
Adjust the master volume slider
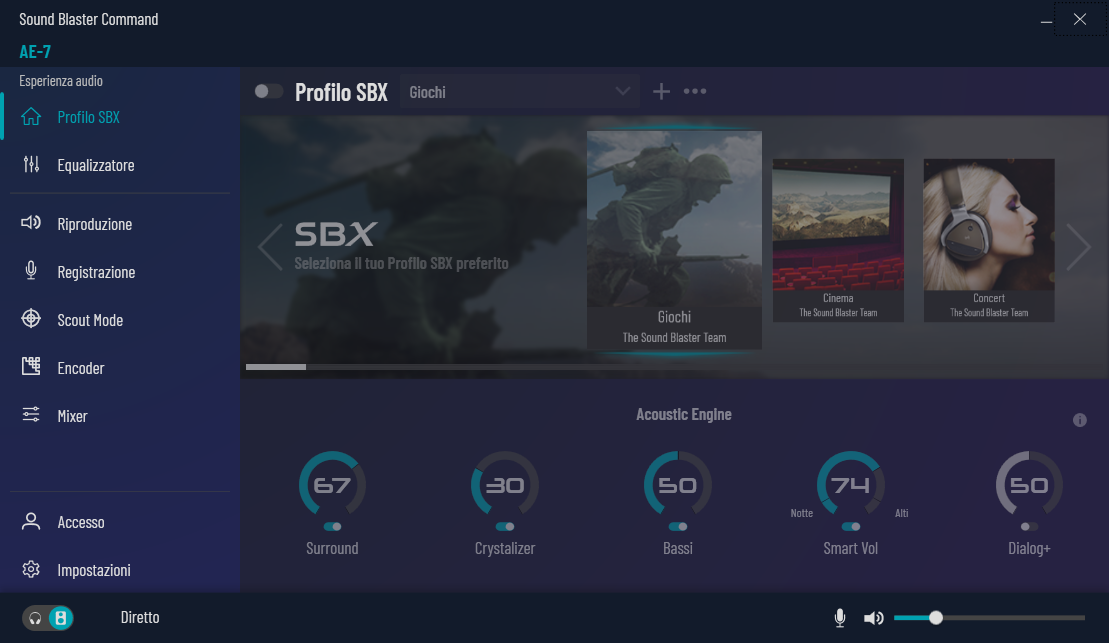coord(936,618)
